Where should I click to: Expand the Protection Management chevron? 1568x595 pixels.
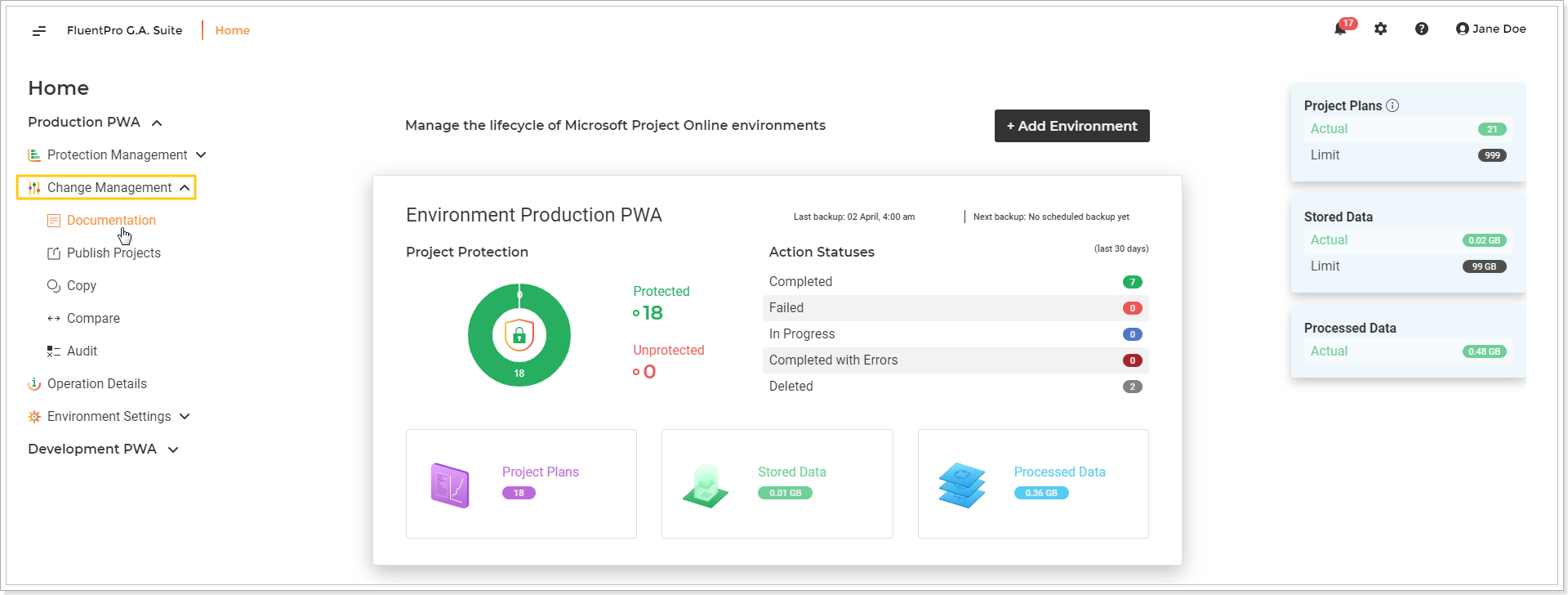coord(201,155)
